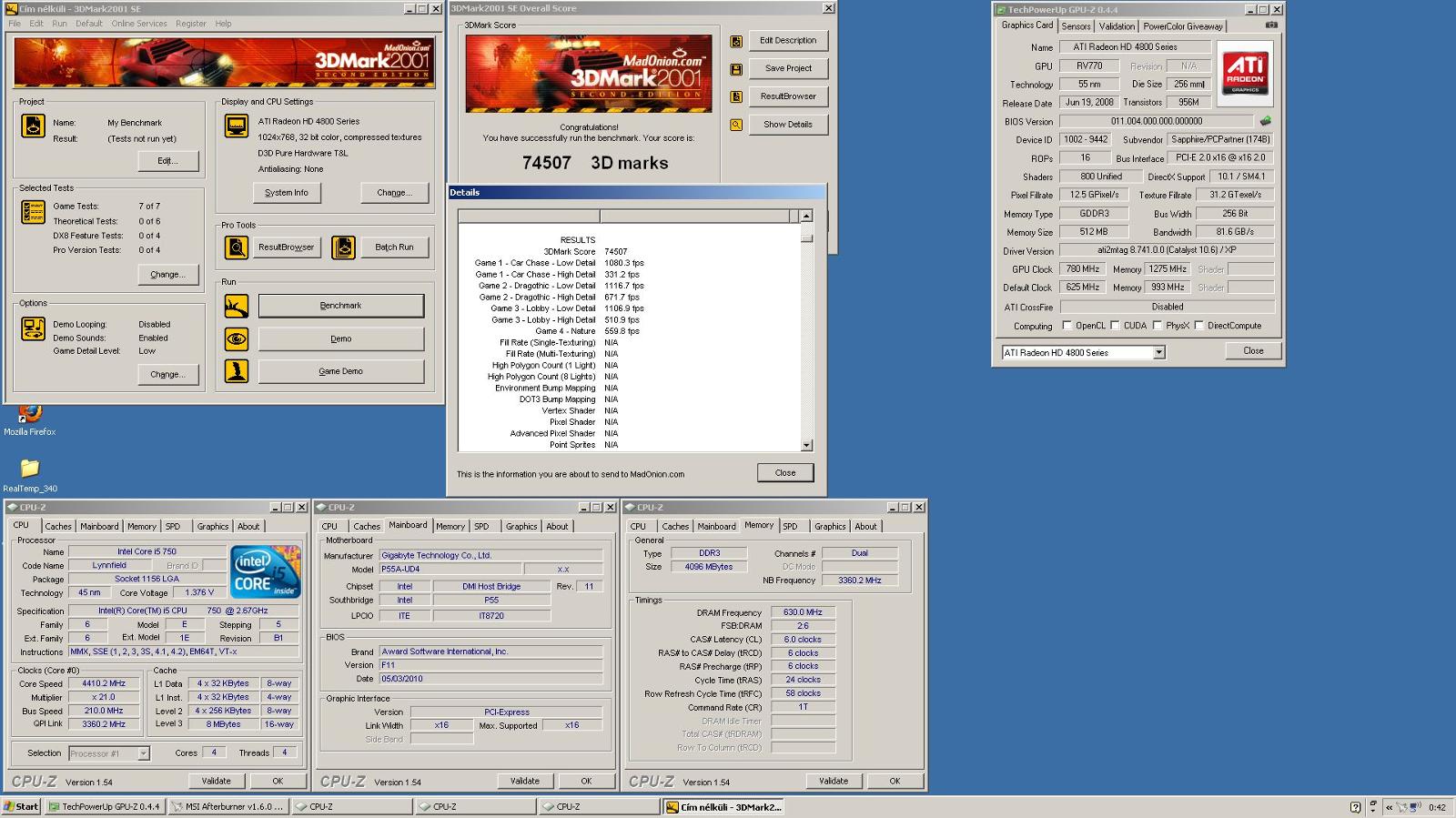Screen dimensions: 1456x818
Task: Click Close button in the Details panel
Action: click(785, 473)
